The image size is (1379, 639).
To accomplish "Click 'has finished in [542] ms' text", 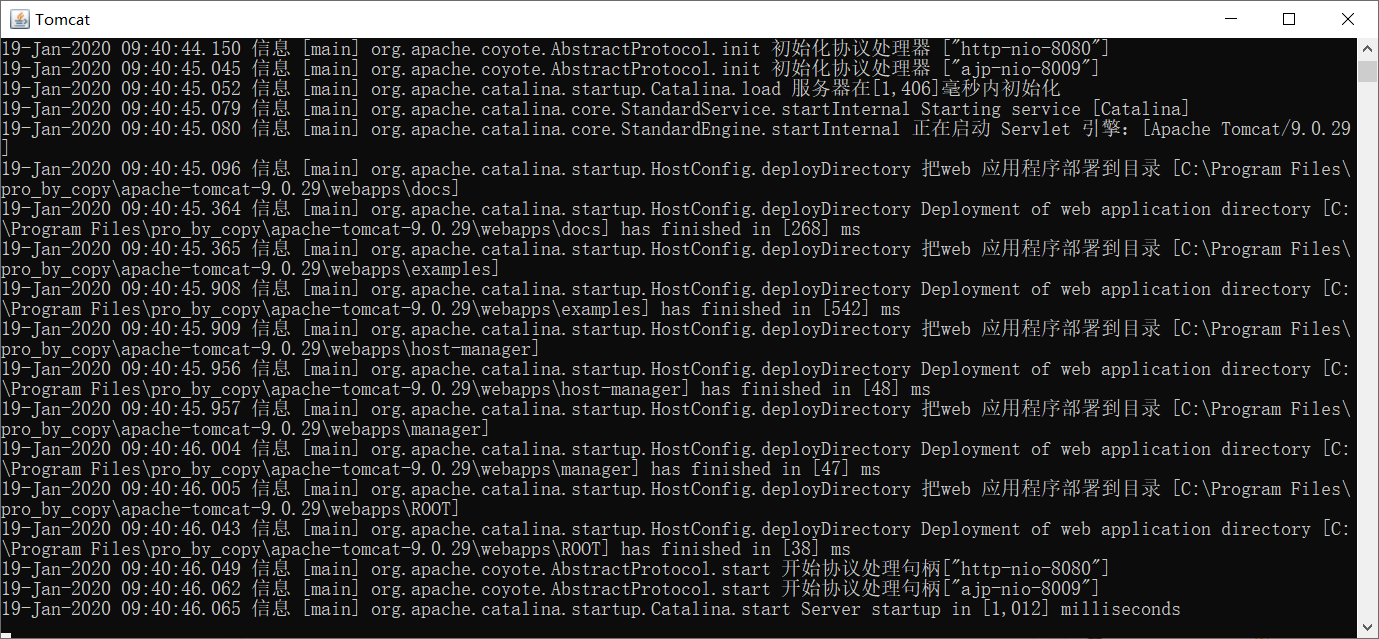I will [780, 309].
